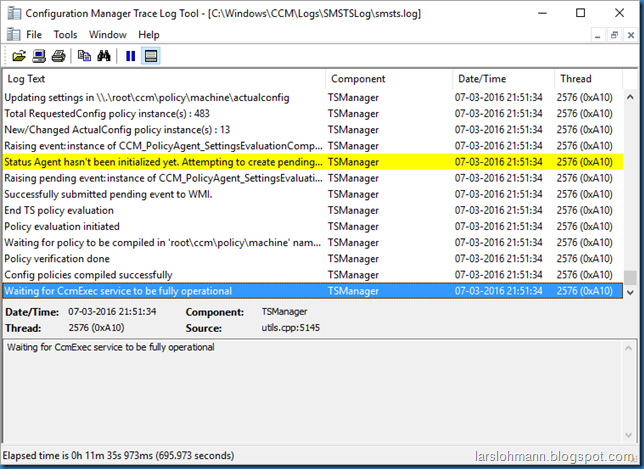
Task: Open the Window menu
Action: click(x=108, y=34)
